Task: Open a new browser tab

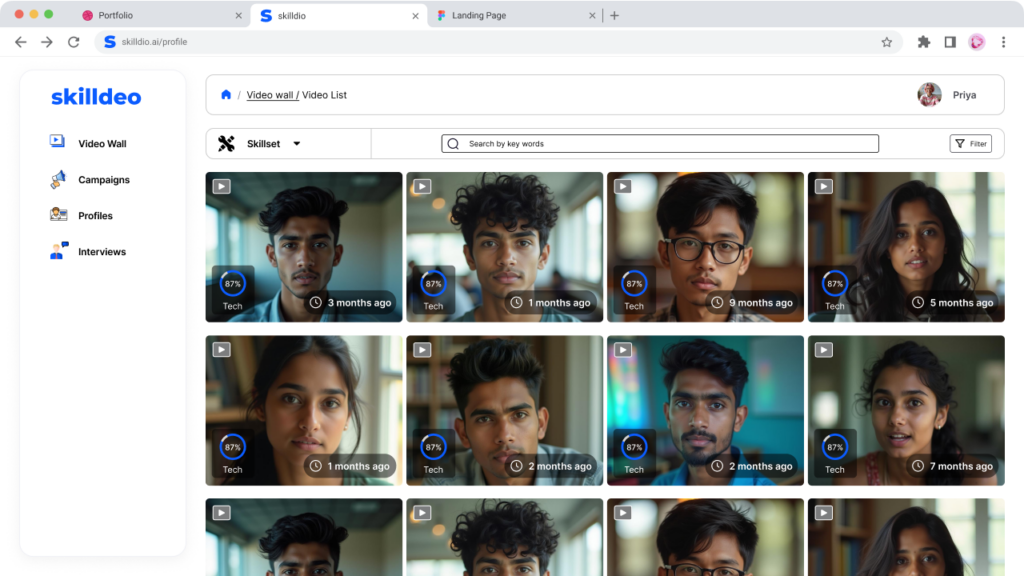Action: coord(615,16)
